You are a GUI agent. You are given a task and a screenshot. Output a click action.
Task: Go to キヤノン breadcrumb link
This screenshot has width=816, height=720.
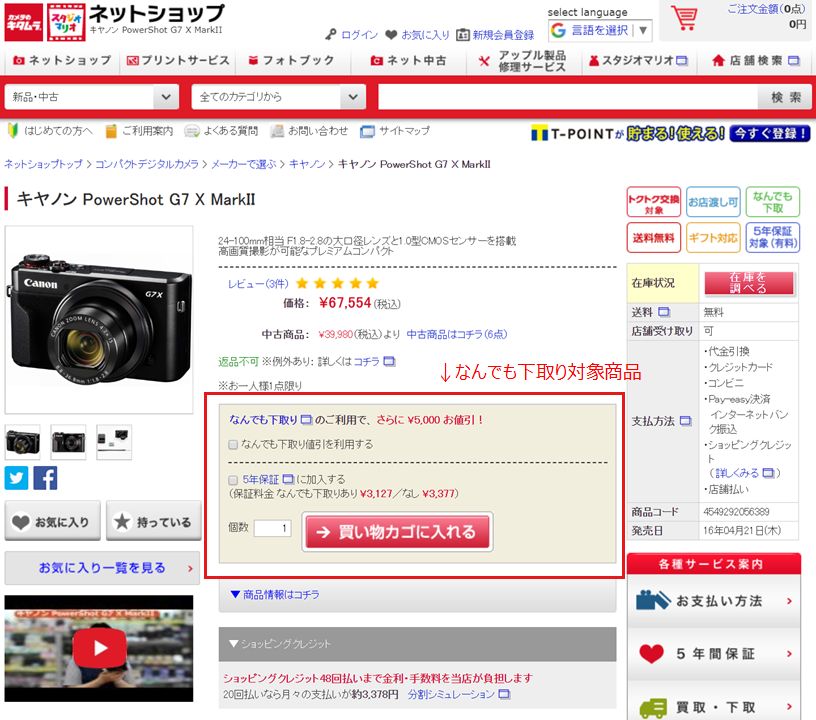point(307,164)
